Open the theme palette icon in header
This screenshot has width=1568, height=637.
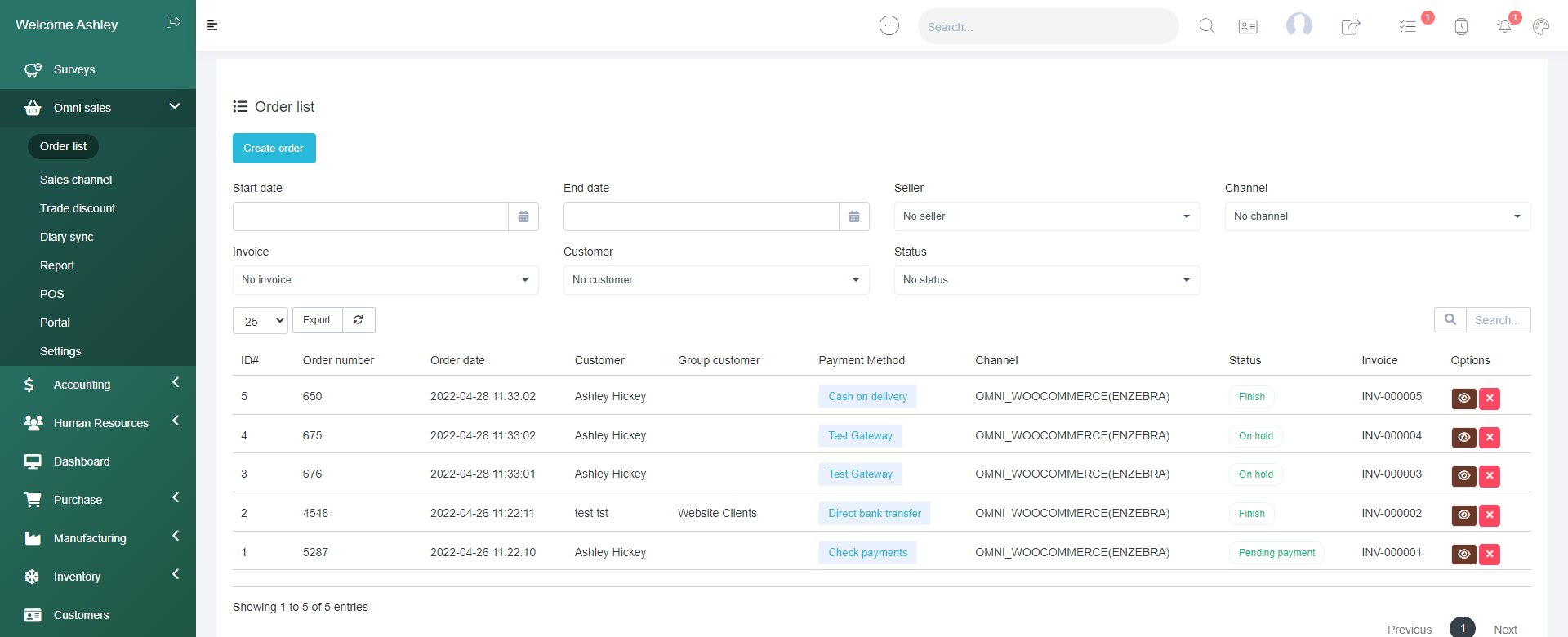point(1541,26)
